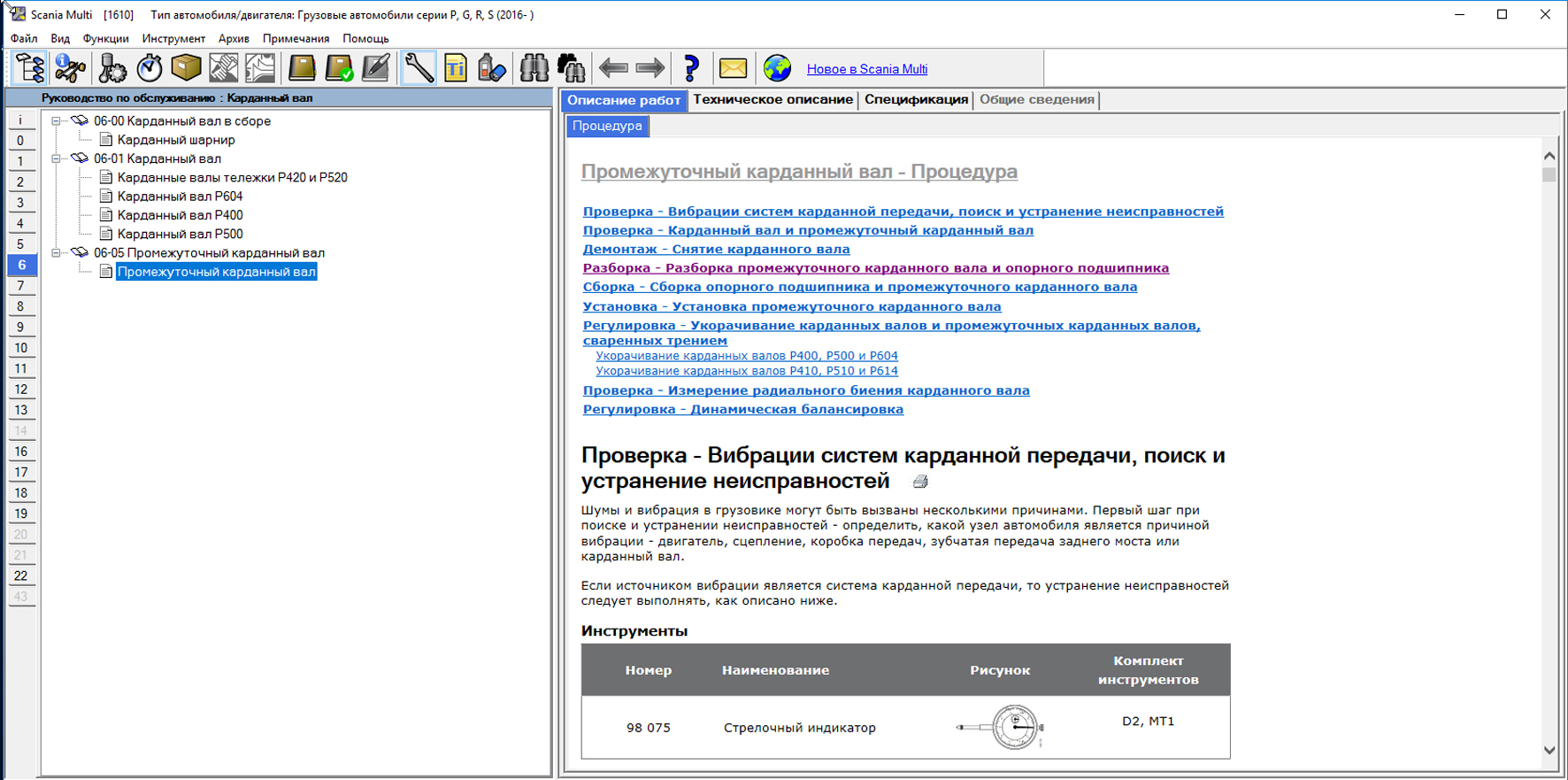The image size is (1568, 780).
Task: Collapse the 06-01 Карданный вал tree node
Action: 56,159
